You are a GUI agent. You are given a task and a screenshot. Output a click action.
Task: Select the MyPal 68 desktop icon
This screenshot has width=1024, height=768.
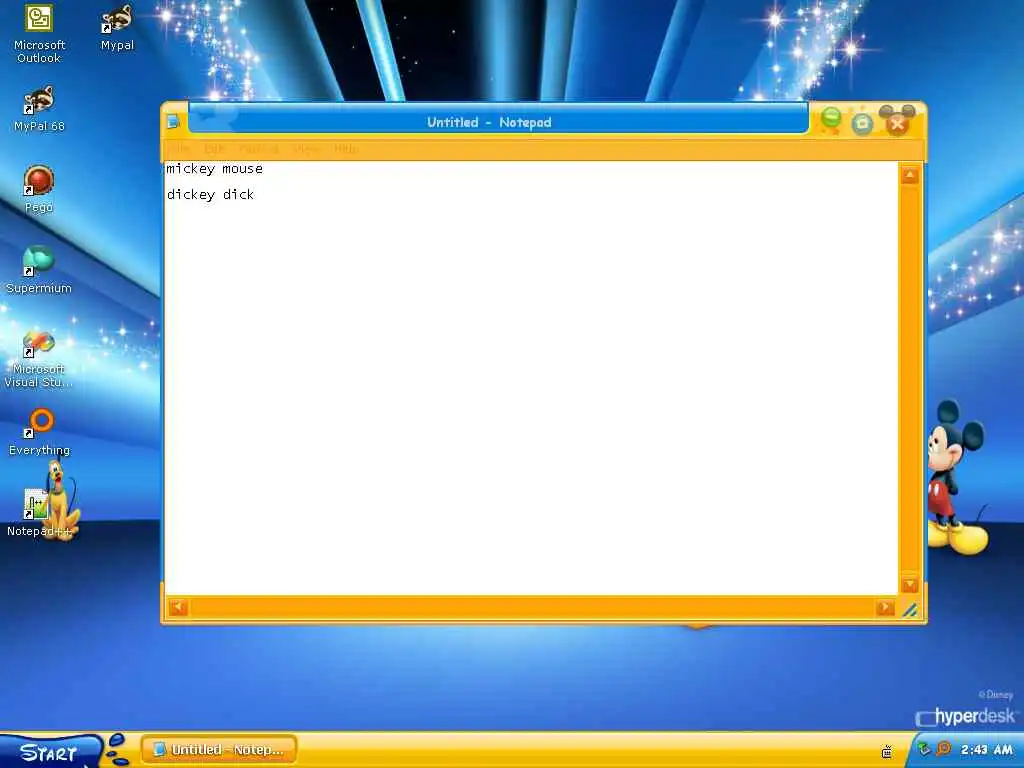point(39,108)
